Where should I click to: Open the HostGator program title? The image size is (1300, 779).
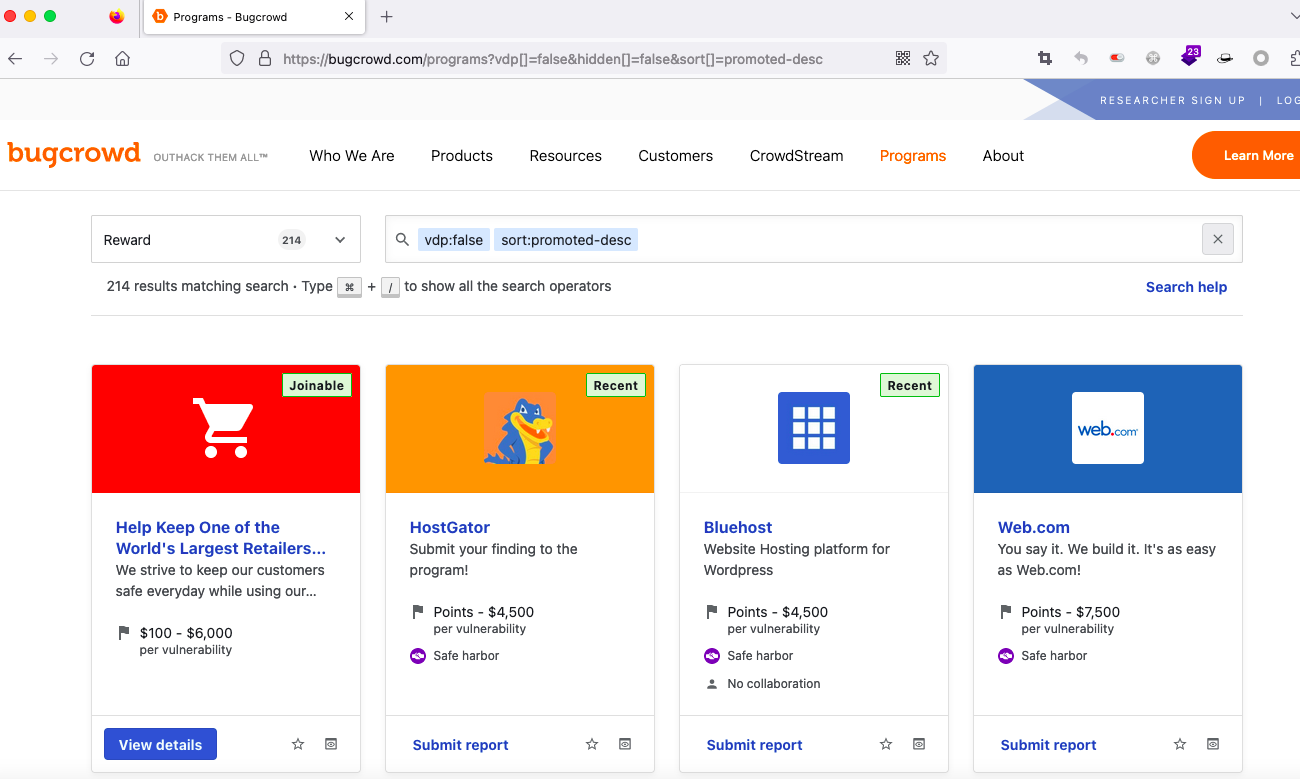450,527
